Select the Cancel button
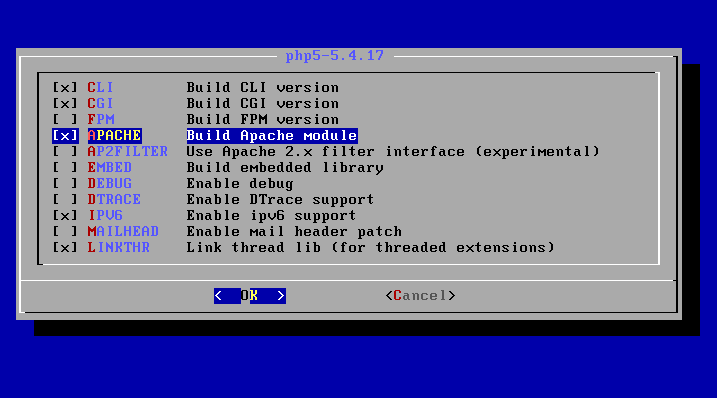Viewport: 717px width, 398px height. [x=420, y=296]
